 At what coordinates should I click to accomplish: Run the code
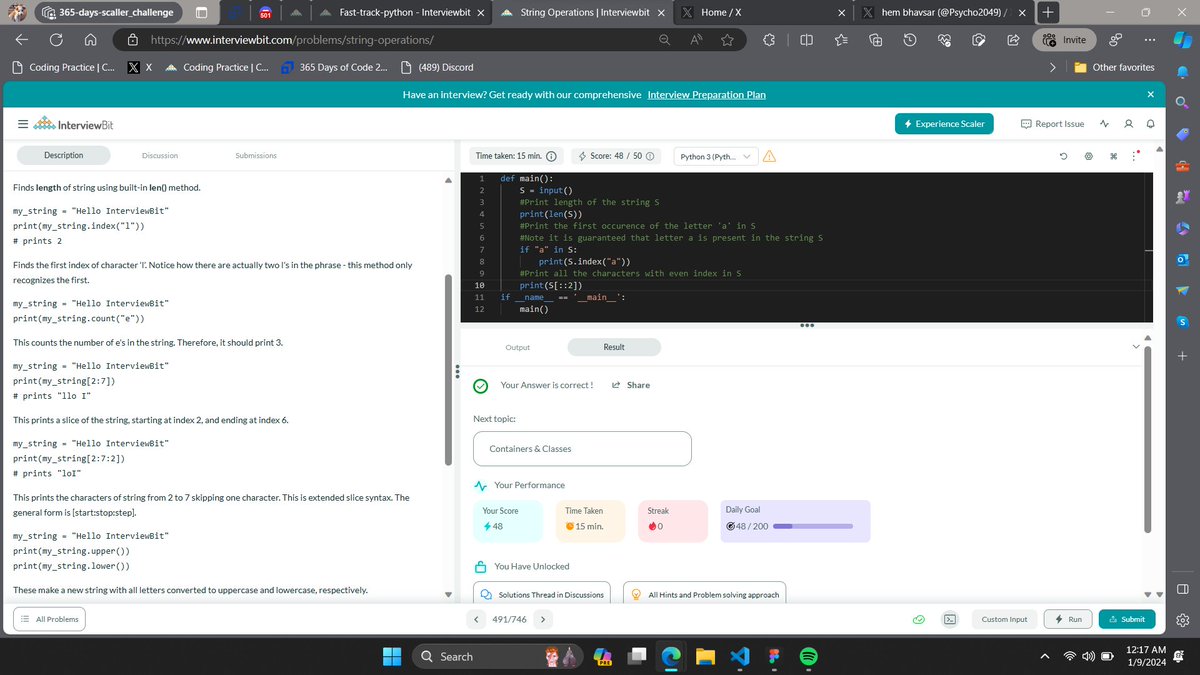pyautogui.click(x=1068, y=619)
